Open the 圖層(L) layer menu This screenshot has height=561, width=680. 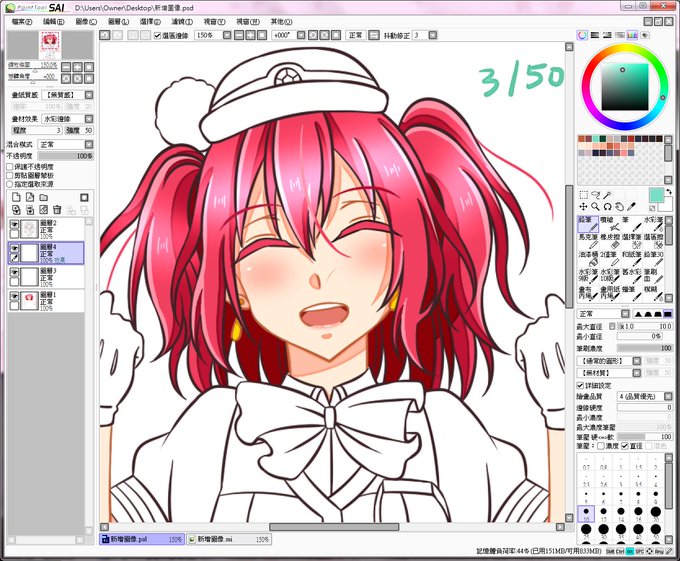coord(118,21)
